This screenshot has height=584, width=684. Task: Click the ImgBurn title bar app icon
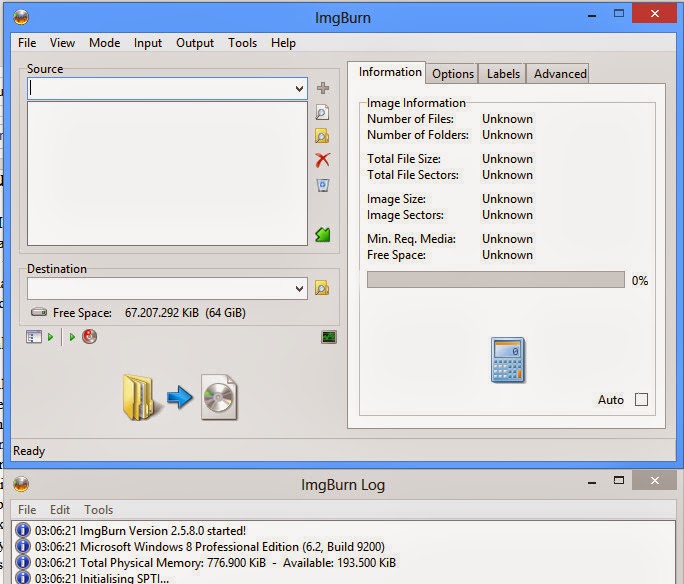[x=21, y=17]
